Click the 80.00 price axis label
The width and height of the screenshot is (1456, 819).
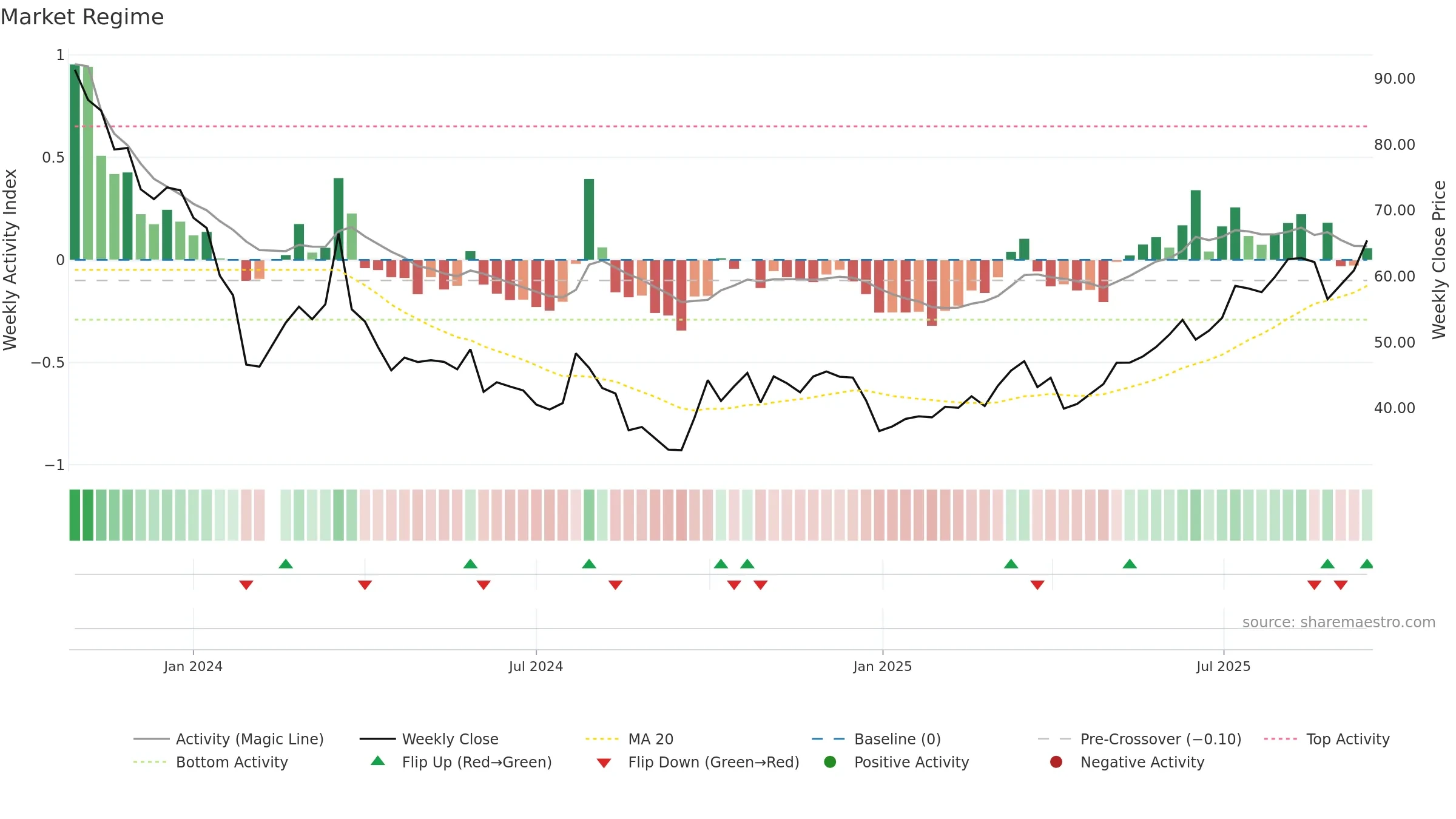pos(1395,144)
